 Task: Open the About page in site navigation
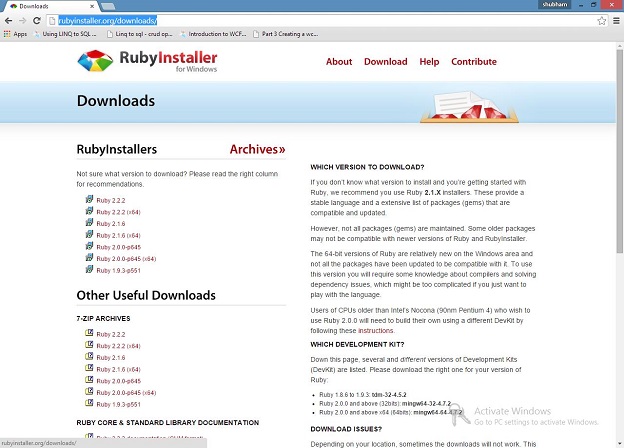tap(339, 62)
